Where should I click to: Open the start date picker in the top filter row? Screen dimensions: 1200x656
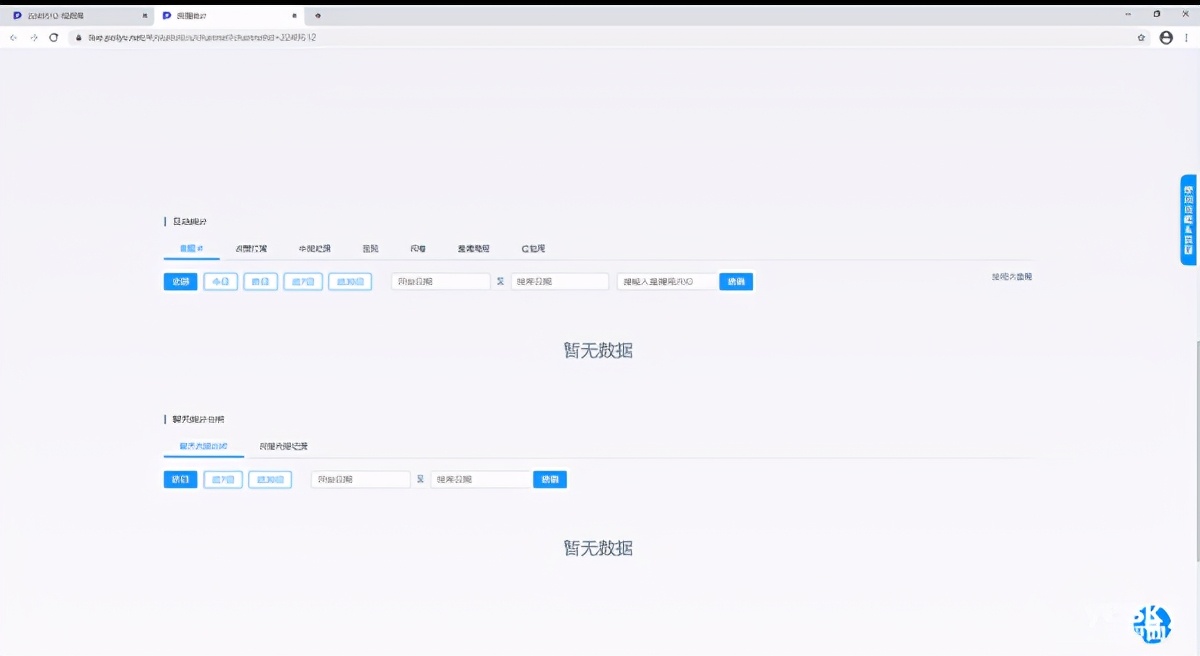click(440, 281)
